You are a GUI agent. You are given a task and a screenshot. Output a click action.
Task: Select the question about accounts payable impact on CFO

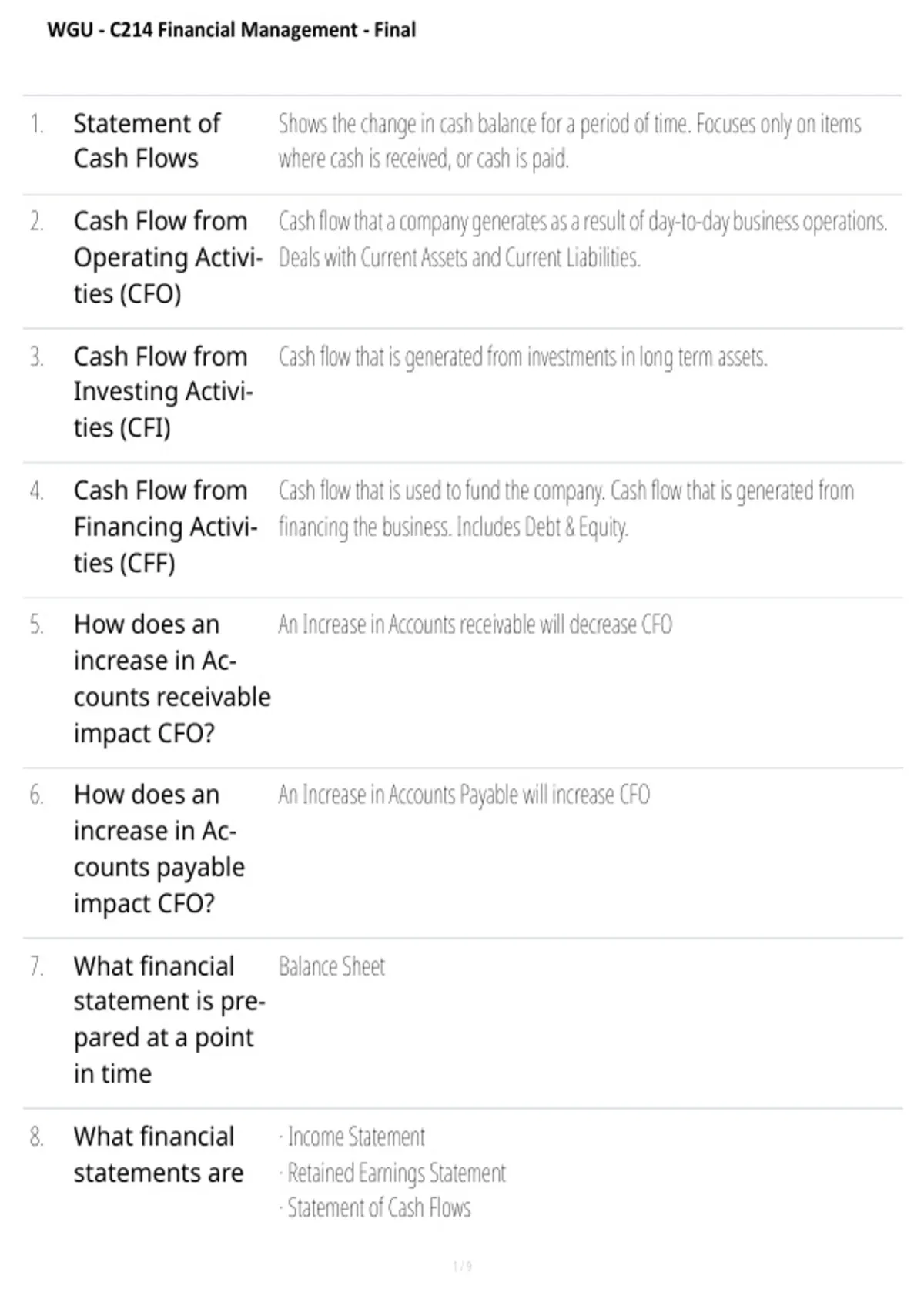159,849
